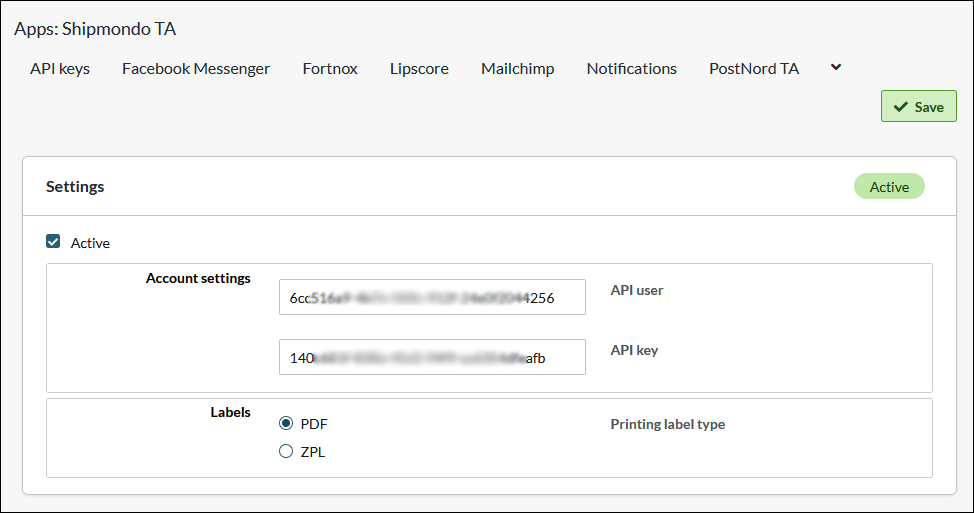Click into the API user input field
Image resolution: width=974 pixels, height=513 pixels.
432,297
